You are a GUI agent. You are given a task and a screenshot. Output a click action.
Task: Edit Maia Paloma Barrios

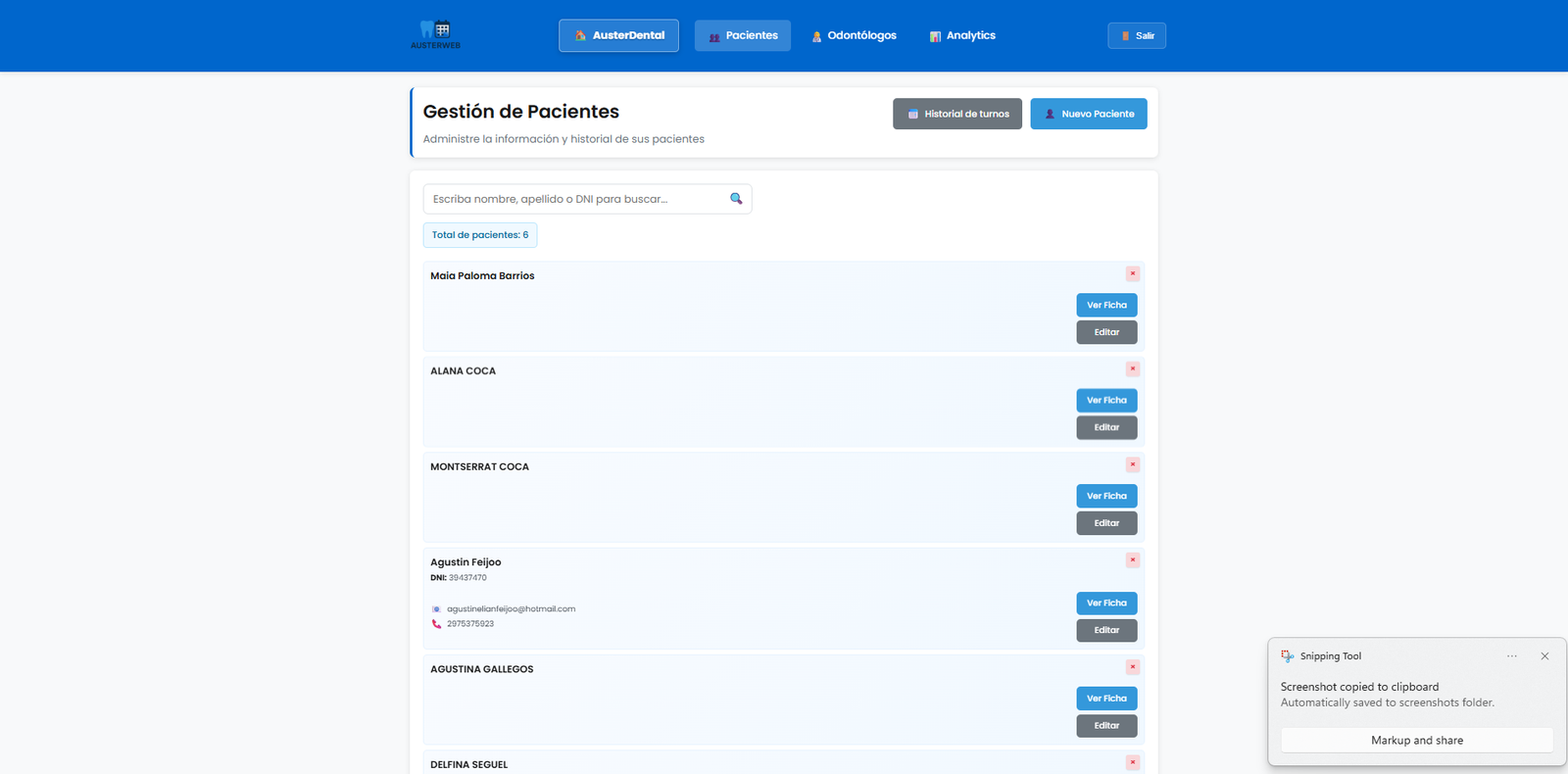coord(1106,332)
